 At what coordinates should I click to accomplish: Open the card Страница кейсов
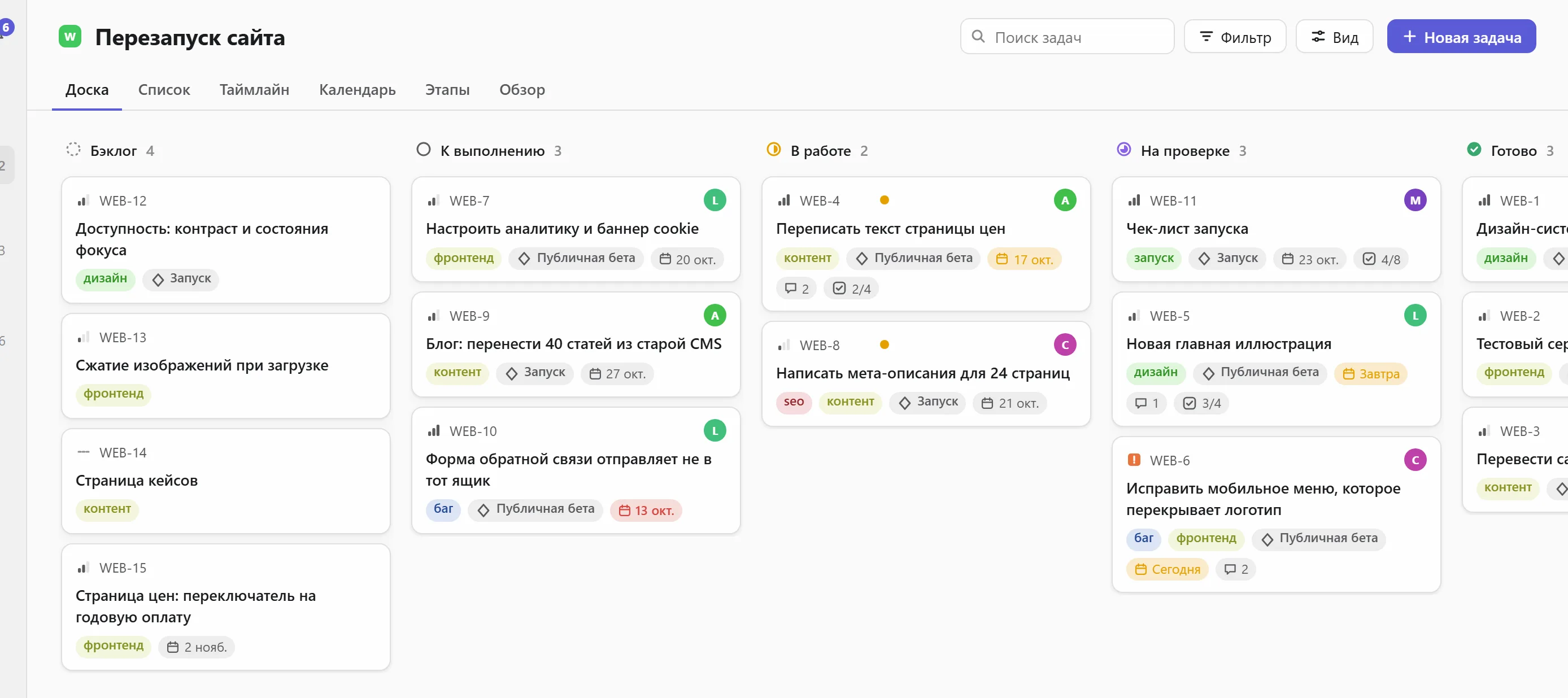click(225, 481)
